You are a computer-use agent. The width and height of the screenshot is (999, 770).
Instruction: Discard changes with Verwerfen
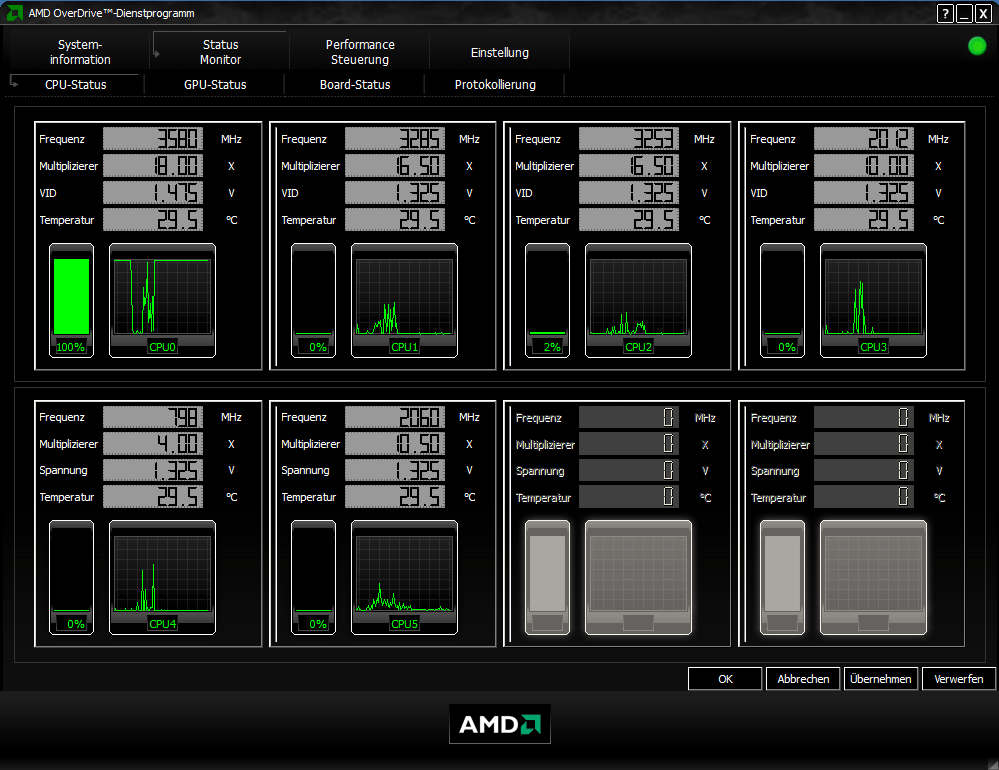point(958,679)
